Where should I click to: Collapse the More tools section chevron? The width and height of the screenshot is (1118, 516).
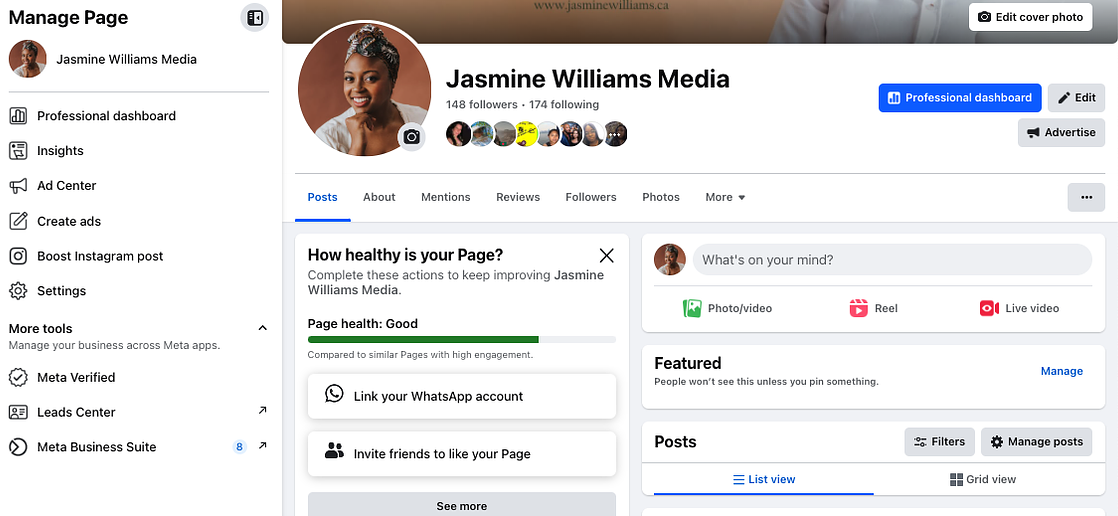pyautogui.click(x=262, y=328)
